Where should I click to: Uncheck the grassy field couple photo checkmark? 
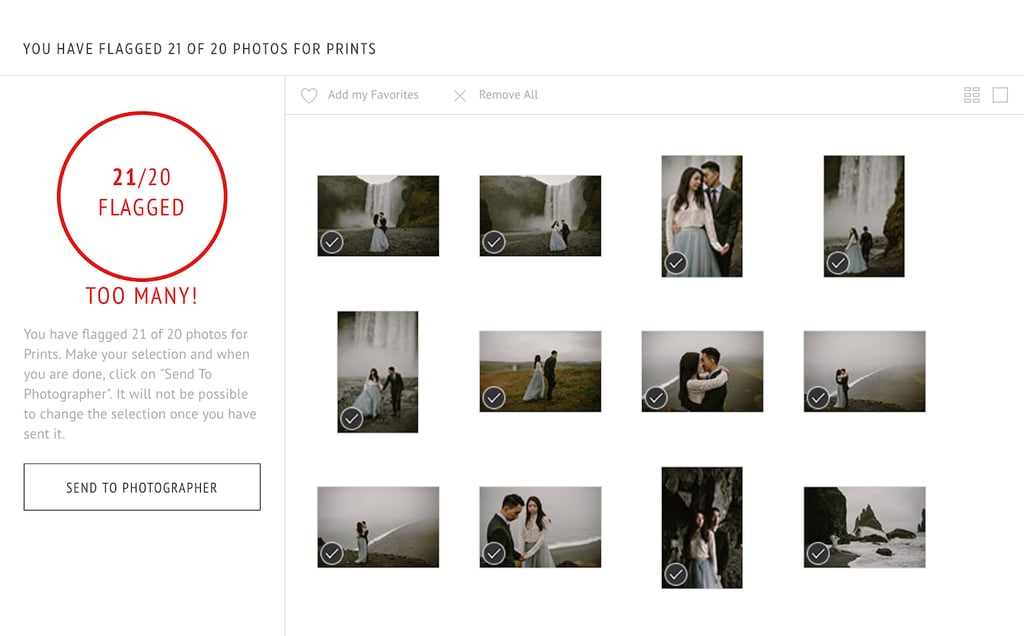coord(494,398)
